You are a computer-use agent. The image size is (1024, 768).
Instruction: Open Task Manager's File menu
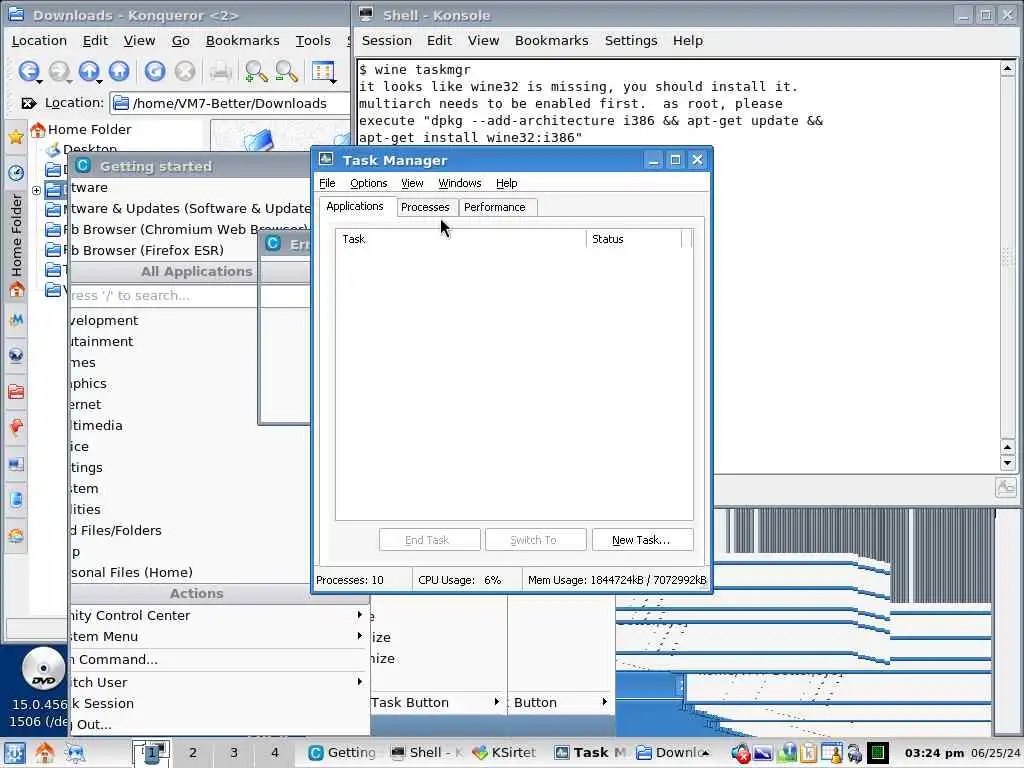tap(327, 183)
